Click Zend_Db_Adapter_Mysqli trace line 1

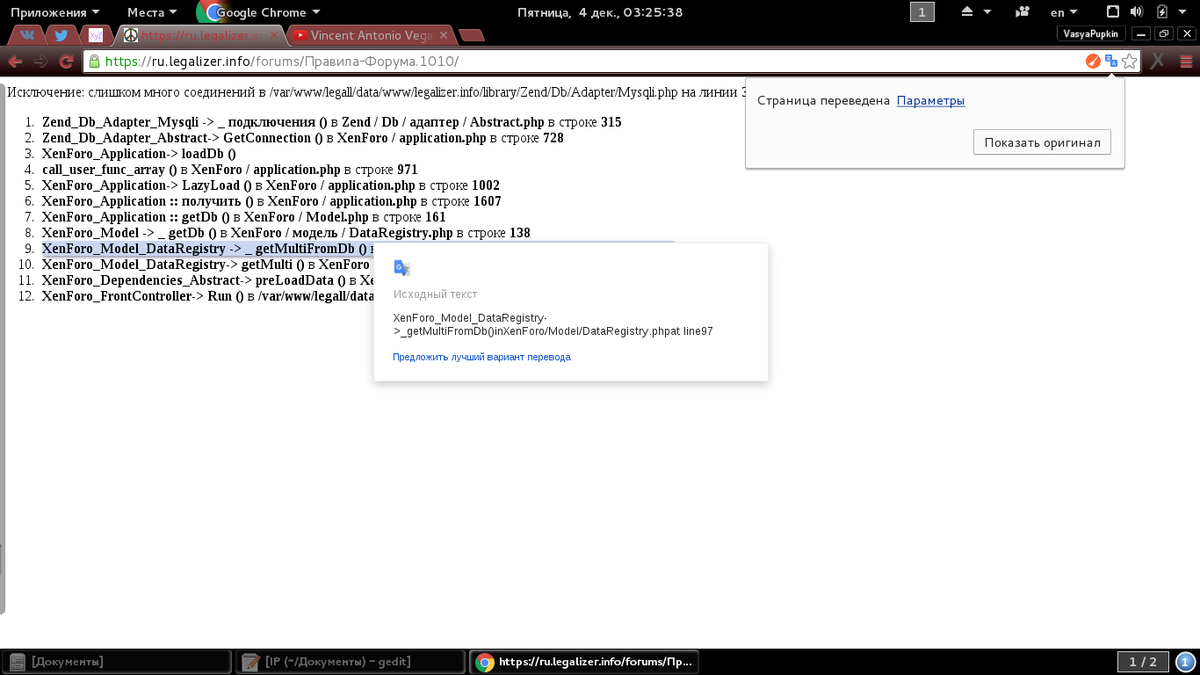331,122
